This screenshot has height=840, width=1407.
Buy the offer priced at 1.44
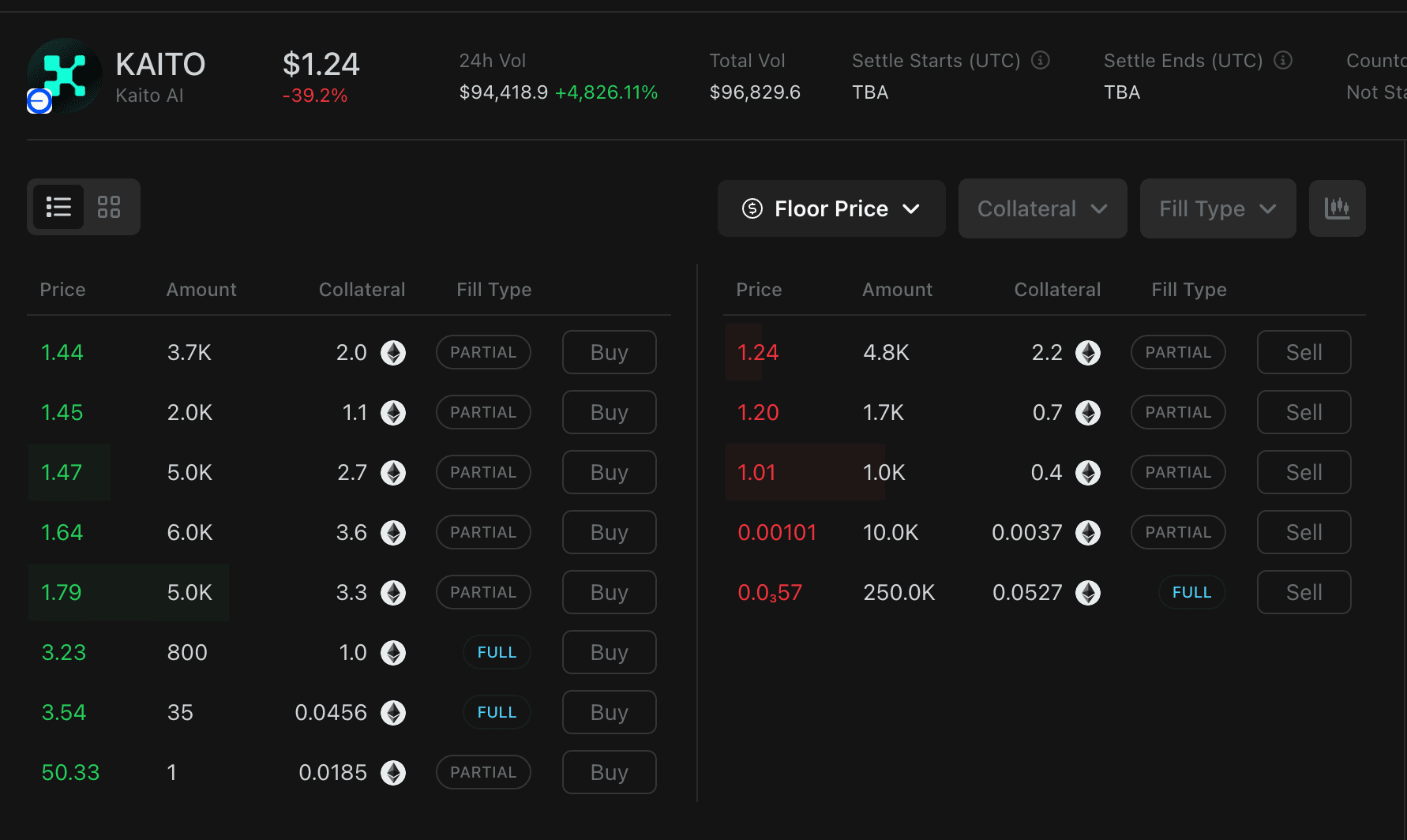click(x=609, y=352)
